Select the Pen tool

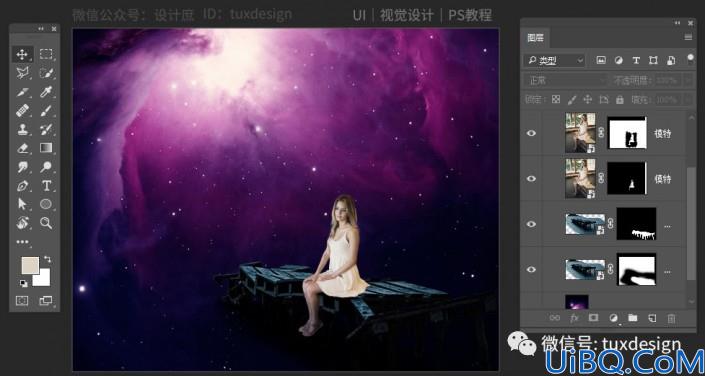22,186
